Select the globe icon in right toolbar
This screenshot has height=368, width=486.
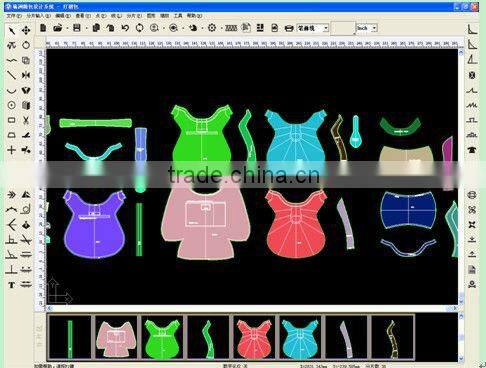[472, 195]
